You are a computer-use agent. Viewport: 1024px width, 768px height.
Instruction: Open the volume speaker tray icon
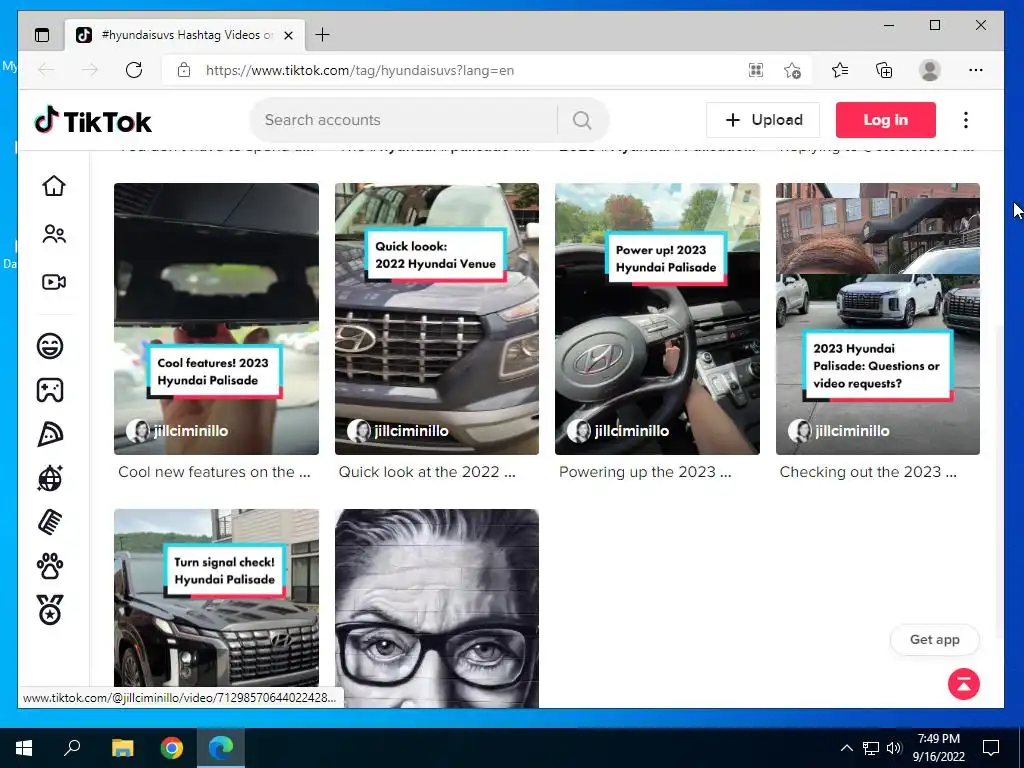point(895,748)
